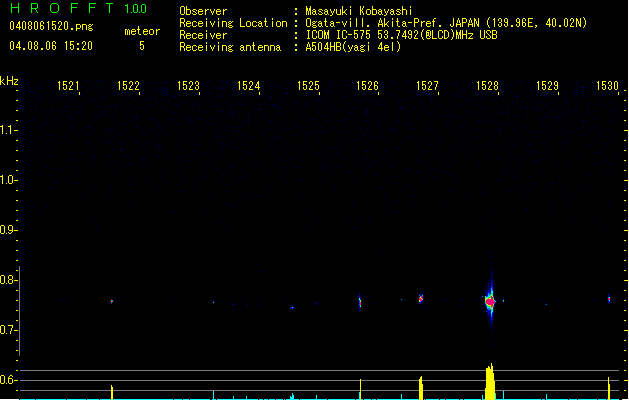Image resolution: width=629 pixels, height=400 pixels.
Task: Click the faint echo near 1526
Action: (360, 301)
